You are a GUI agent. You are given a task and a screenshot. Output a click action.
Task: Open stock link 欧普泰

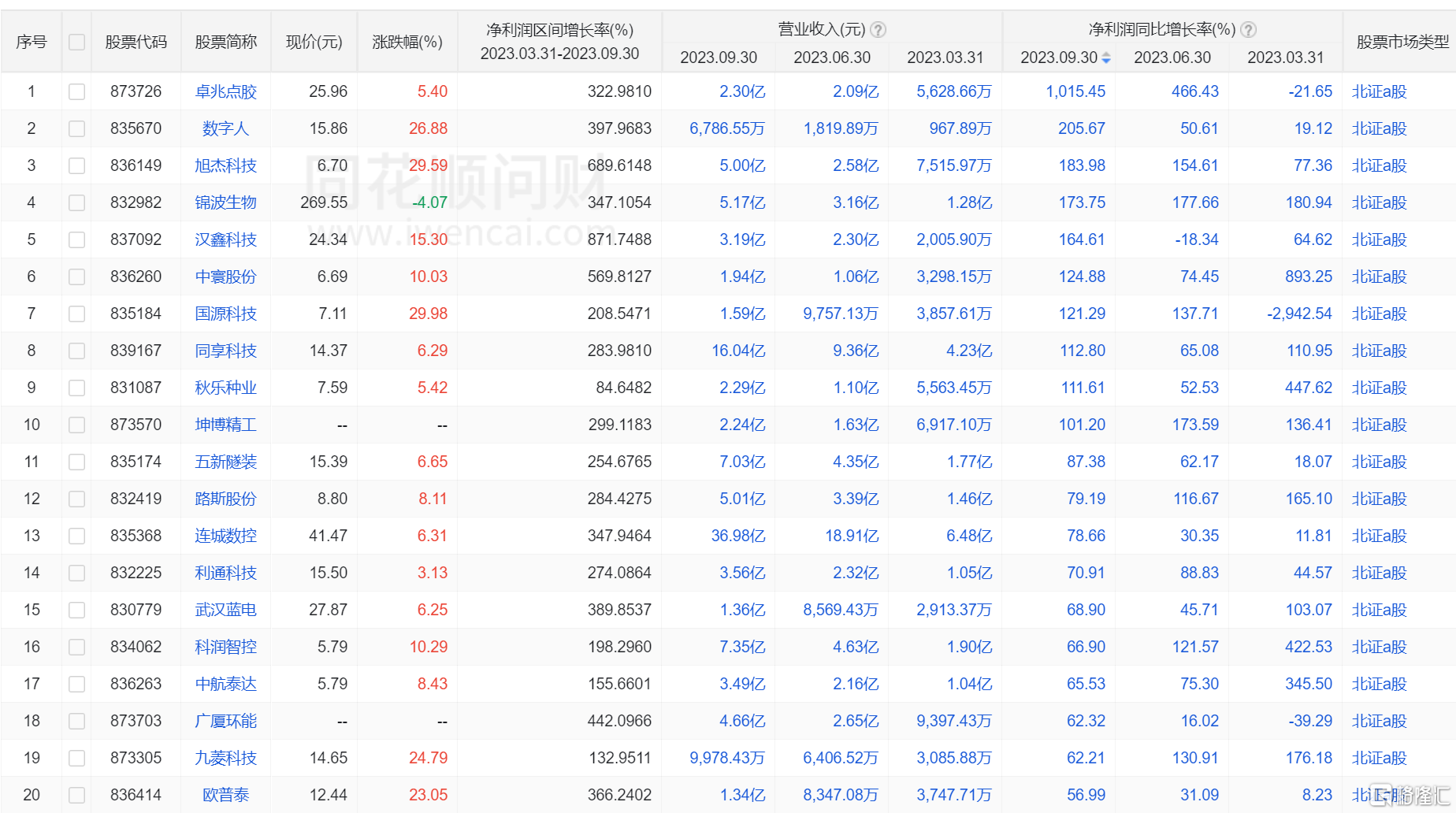(x=226, y=796)
